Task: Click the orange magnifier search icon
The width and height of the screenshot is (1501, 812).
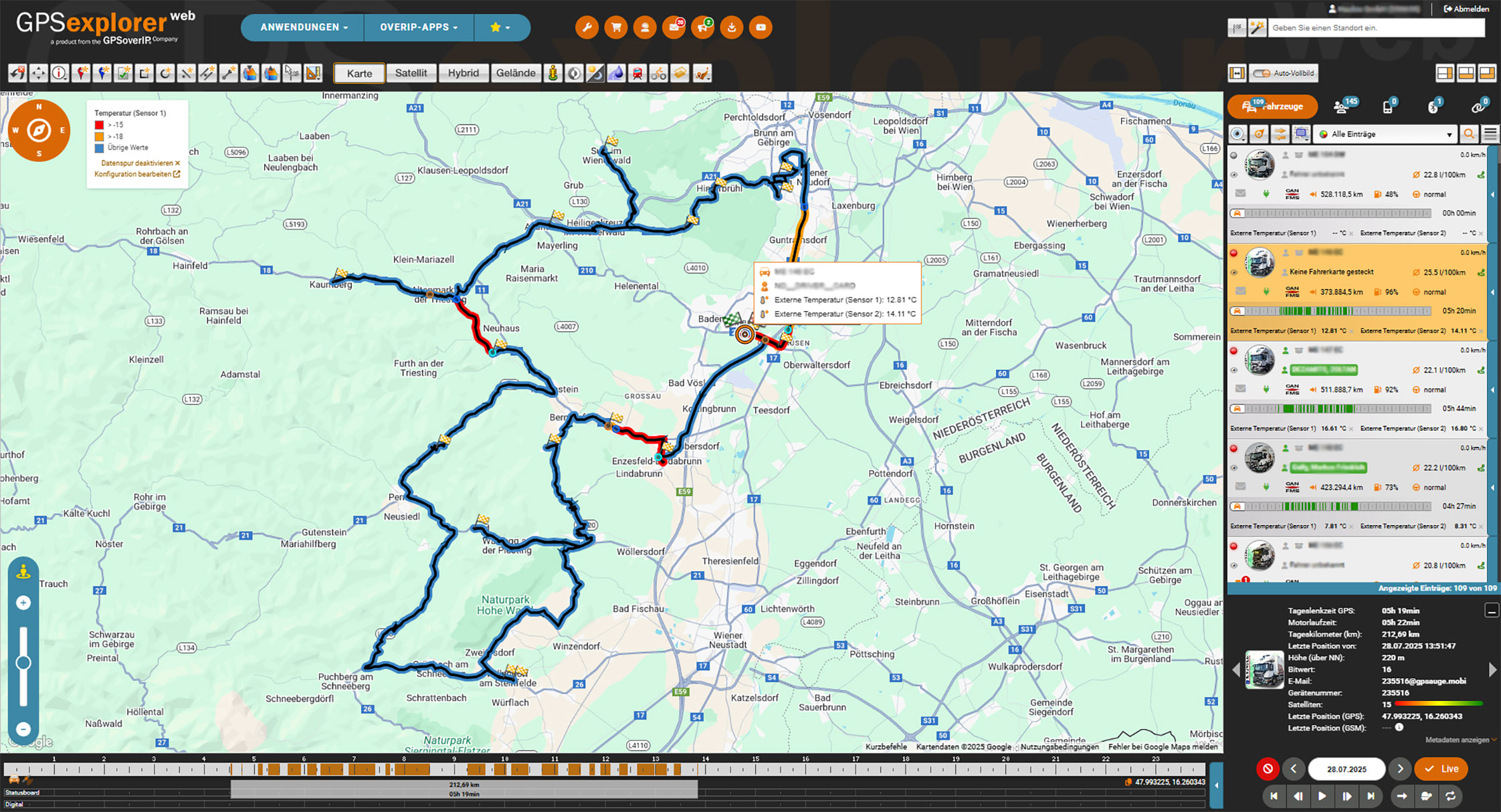Action: pyautogui.click(x=1469, y=134)
